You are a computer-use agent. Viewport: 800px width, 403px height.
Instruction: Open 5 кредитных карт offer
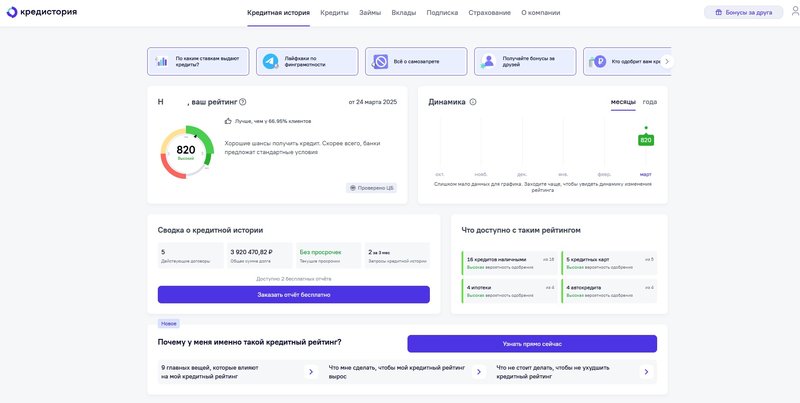pos(609,263)
